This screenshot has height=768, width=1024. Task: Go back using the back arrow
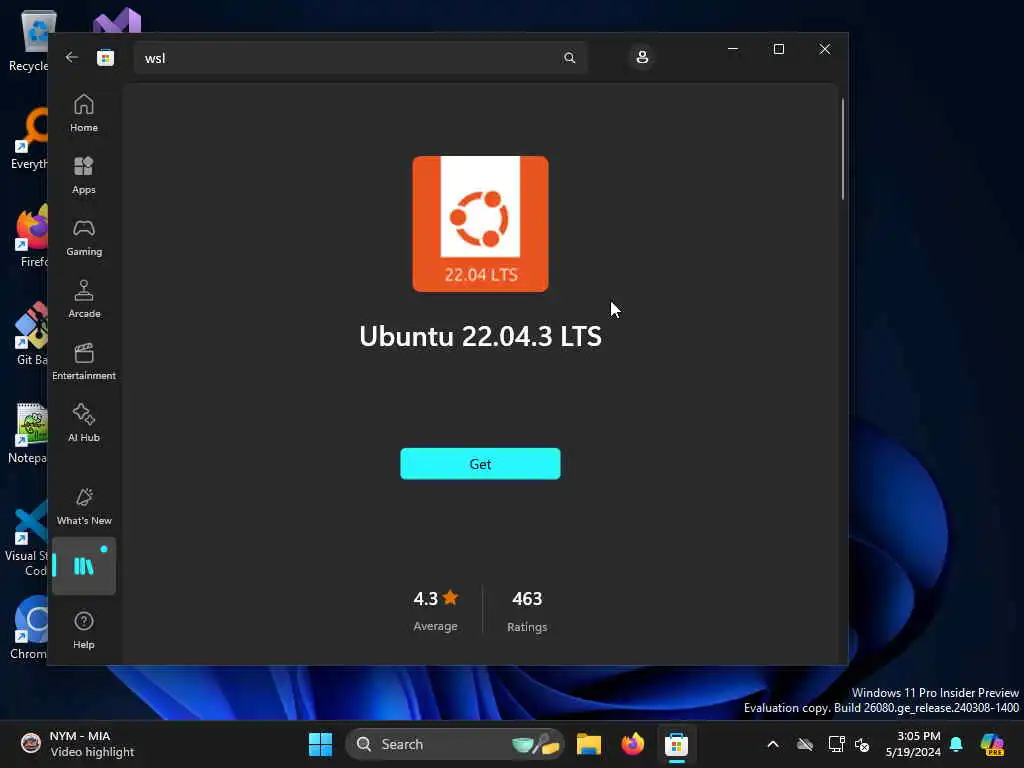click(x=72, y=57)
